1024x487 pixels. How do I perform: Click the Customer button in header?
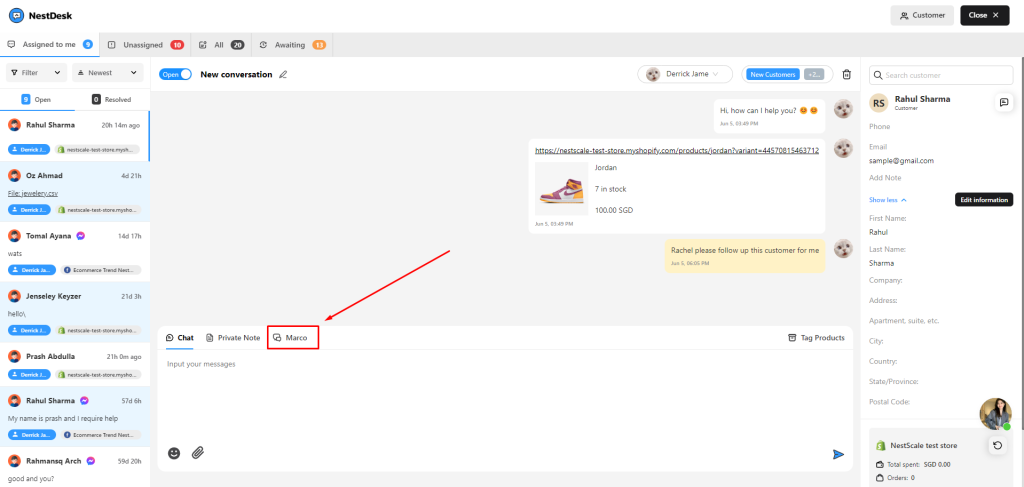point(922,16)
